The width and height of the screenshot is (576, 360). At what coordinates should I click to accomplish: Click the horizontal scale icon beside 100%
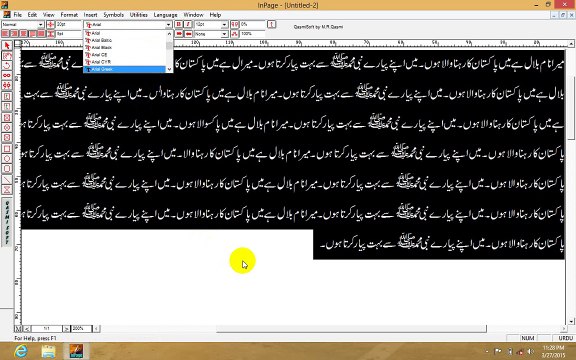[235, 34]
